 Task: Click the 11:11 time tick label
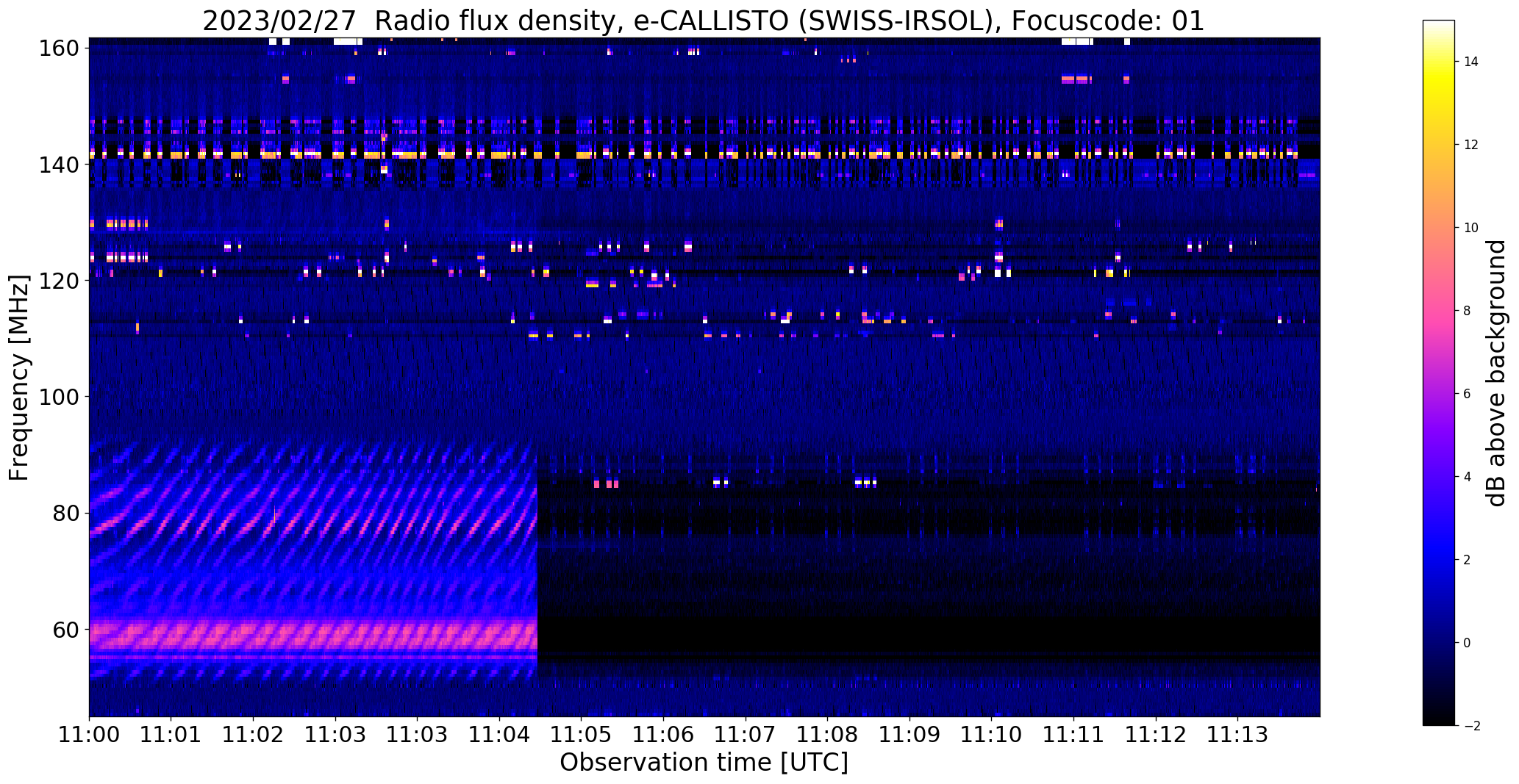[x=1074, y=734]
